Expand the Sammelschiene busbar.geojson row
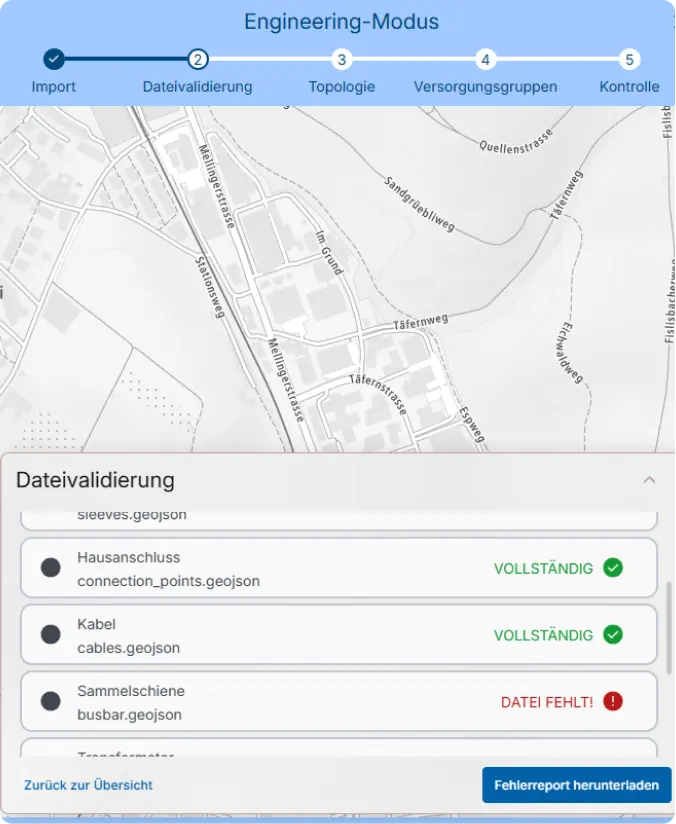676x824 pixels. 339,701
